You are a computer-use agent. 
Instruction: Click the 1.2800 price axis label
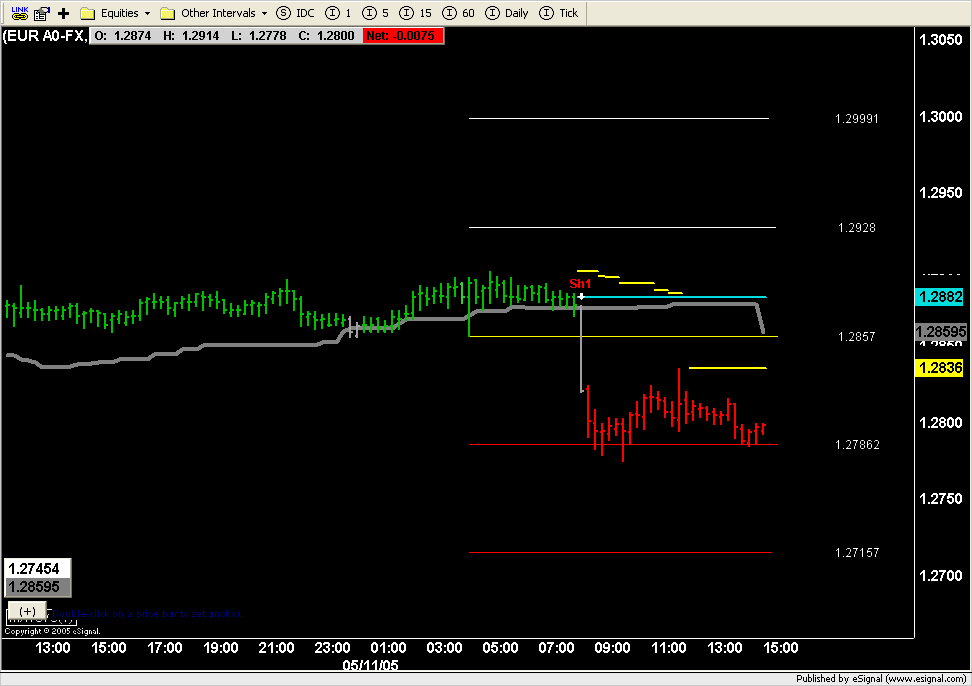tap(940, 423)
